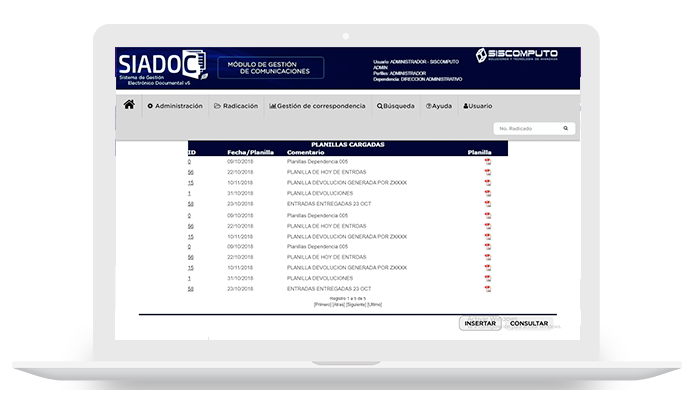The image size is (698, 410).
Task: Open the Gestión de correspondencia menu
Action: tap(317, 106)
